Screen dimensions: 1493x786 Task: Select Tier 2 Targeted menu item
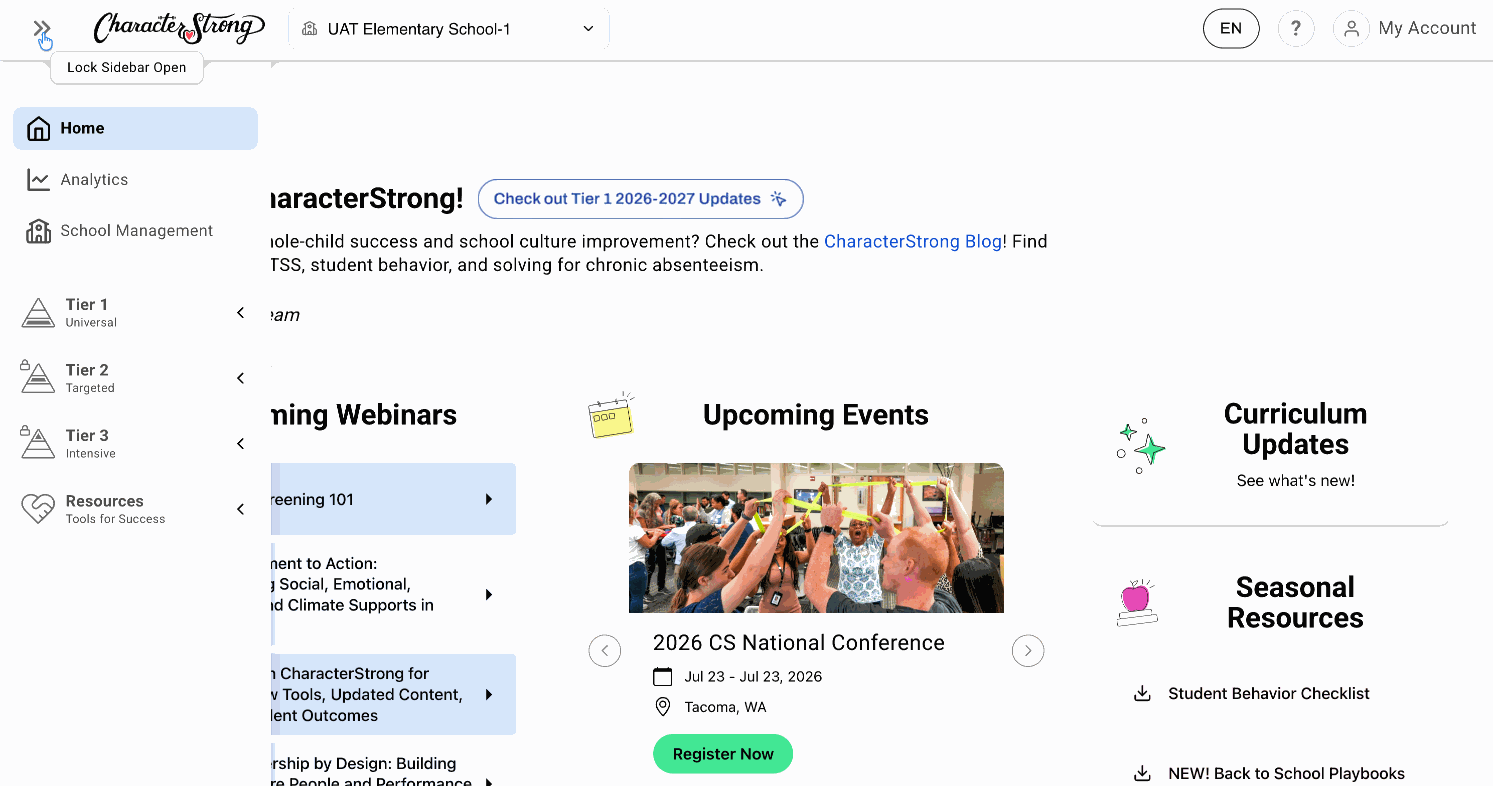(135, 378)
